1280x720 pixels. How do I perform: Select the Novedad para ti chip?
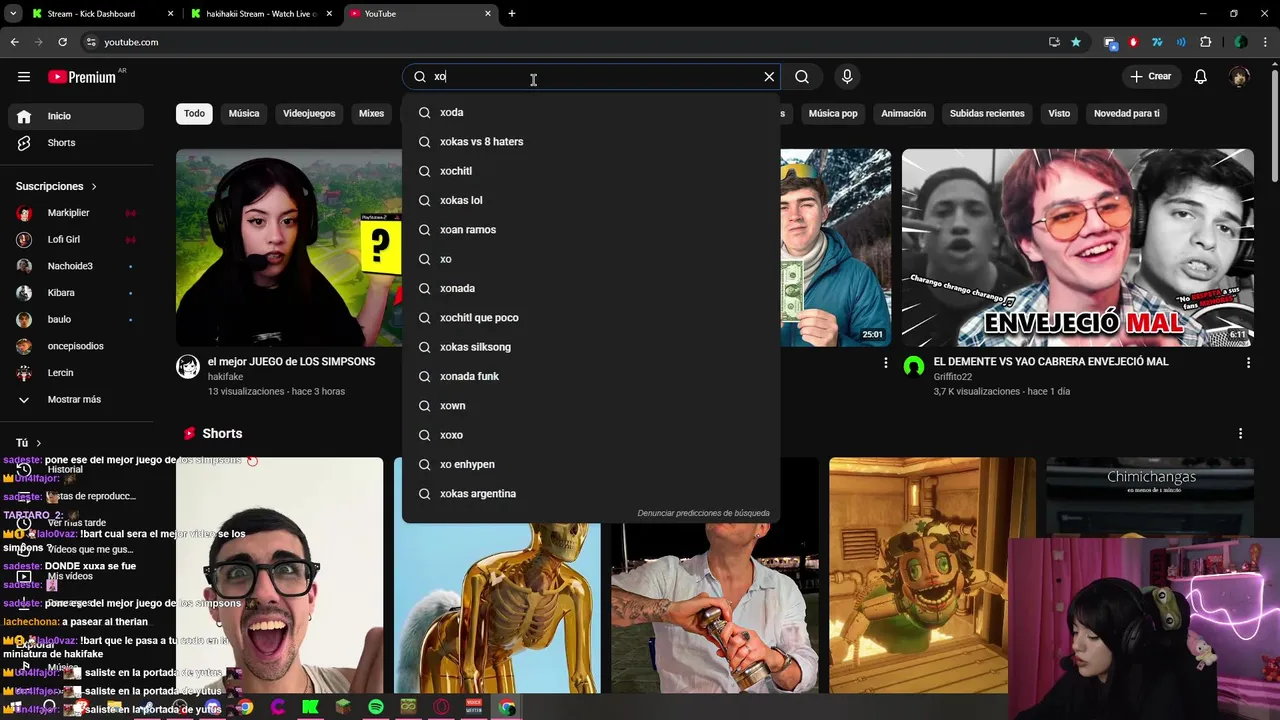[1127, 113]
